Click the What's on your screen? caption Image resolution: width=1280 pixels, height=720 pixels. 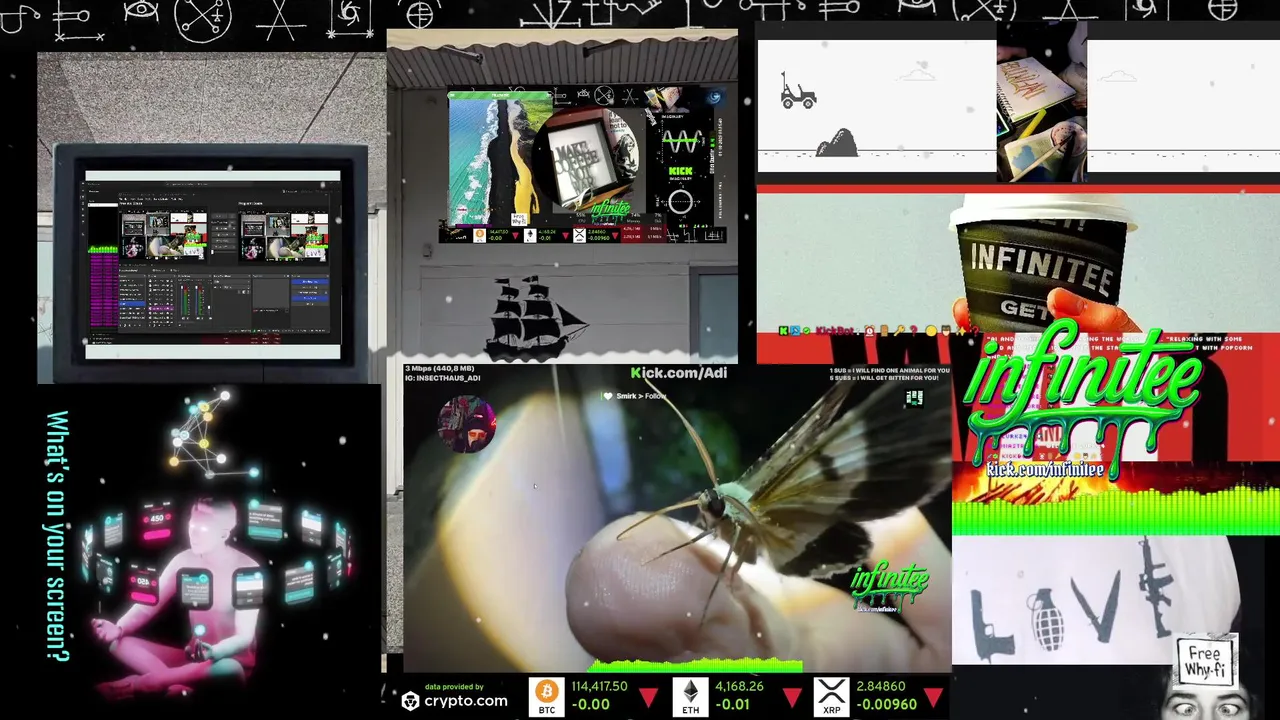[58, 536]
